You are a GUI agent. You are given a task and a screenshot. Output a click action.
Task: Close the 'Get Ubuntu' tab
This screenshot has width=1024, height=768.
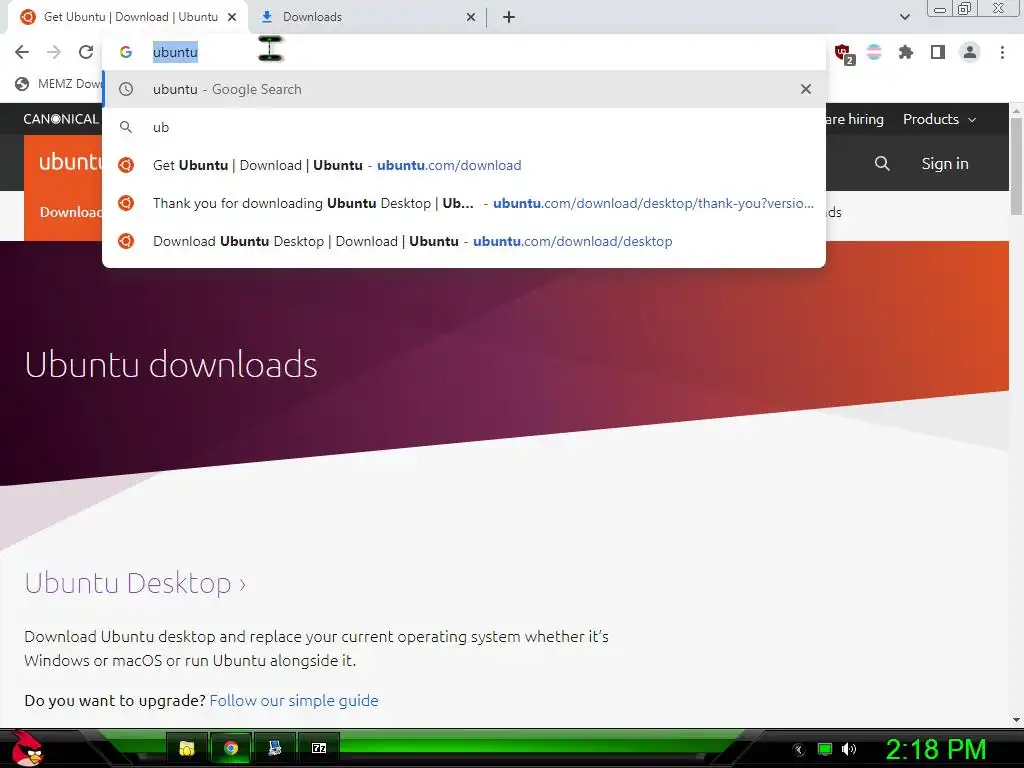pyautogui.click(x=232, y=17)
